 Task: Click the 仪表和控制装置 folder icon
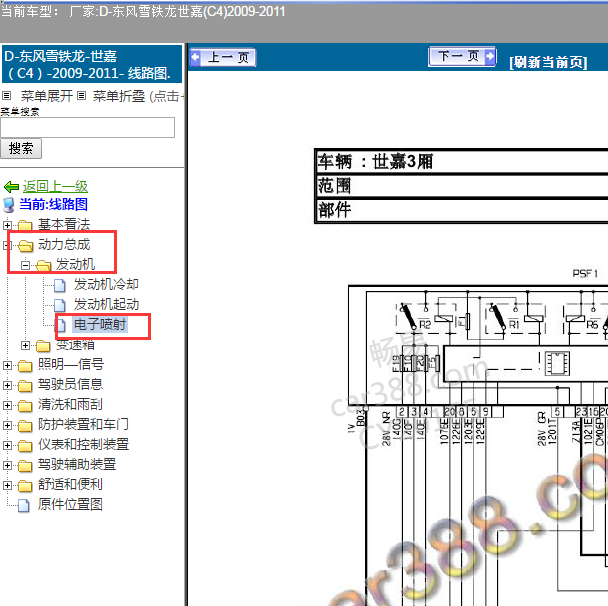[x=25, y=445]
